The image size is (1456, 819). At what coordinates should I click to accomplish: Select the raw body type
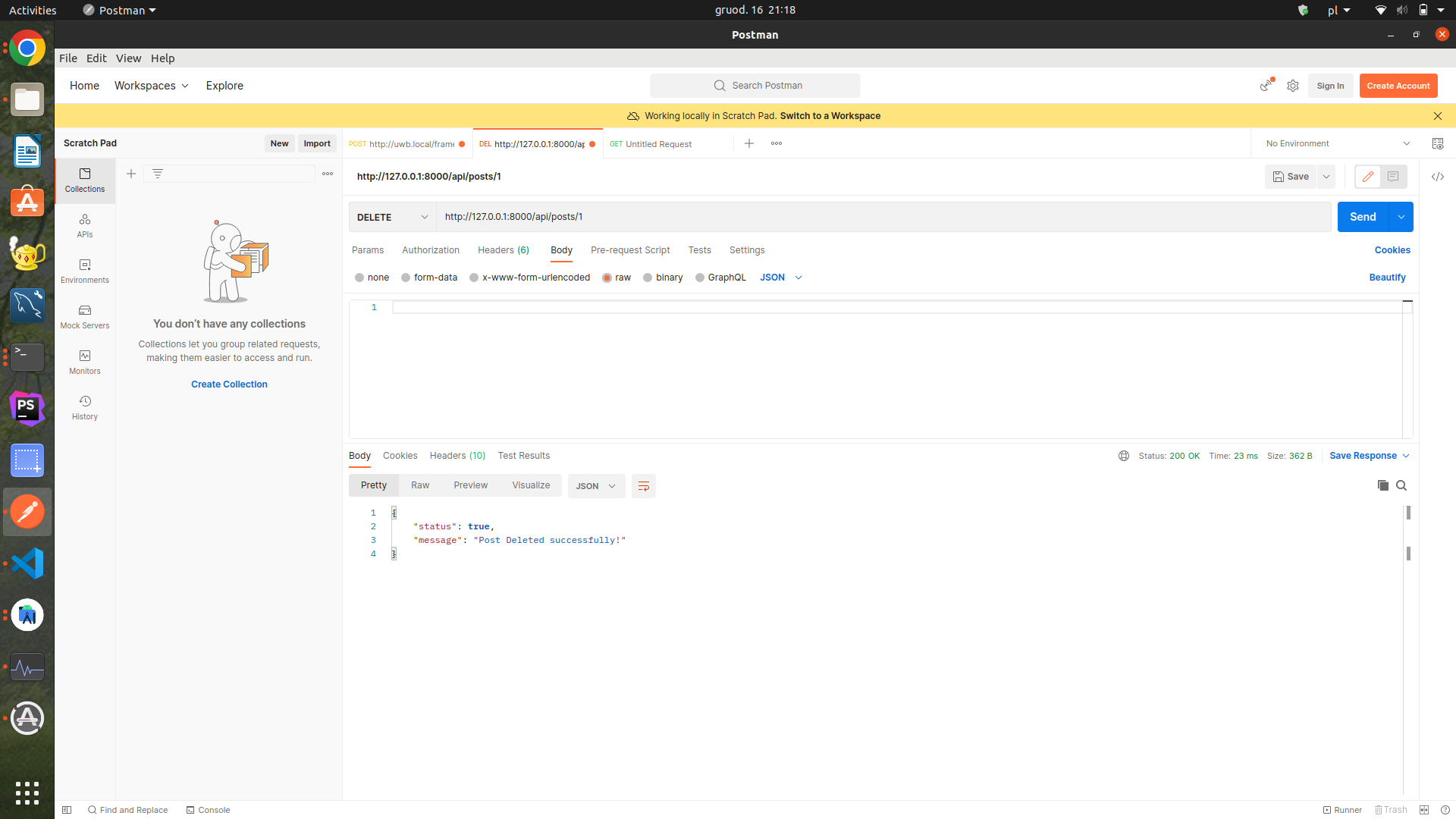tap(617, 278)
